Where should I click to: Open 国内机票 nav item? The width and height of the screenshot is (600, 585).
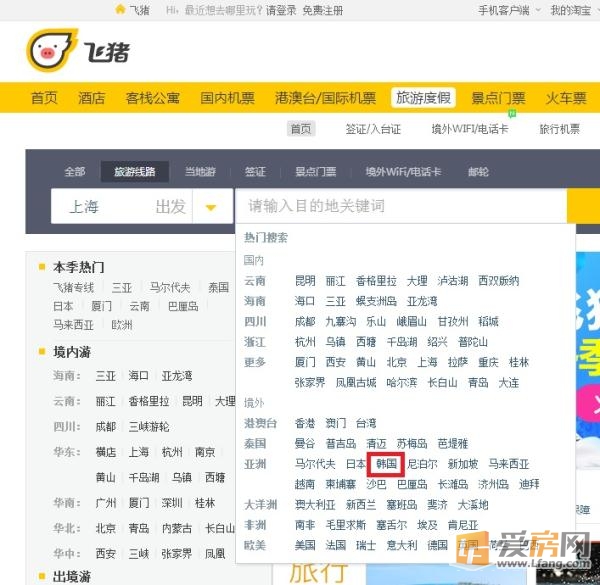click(227, 98)
